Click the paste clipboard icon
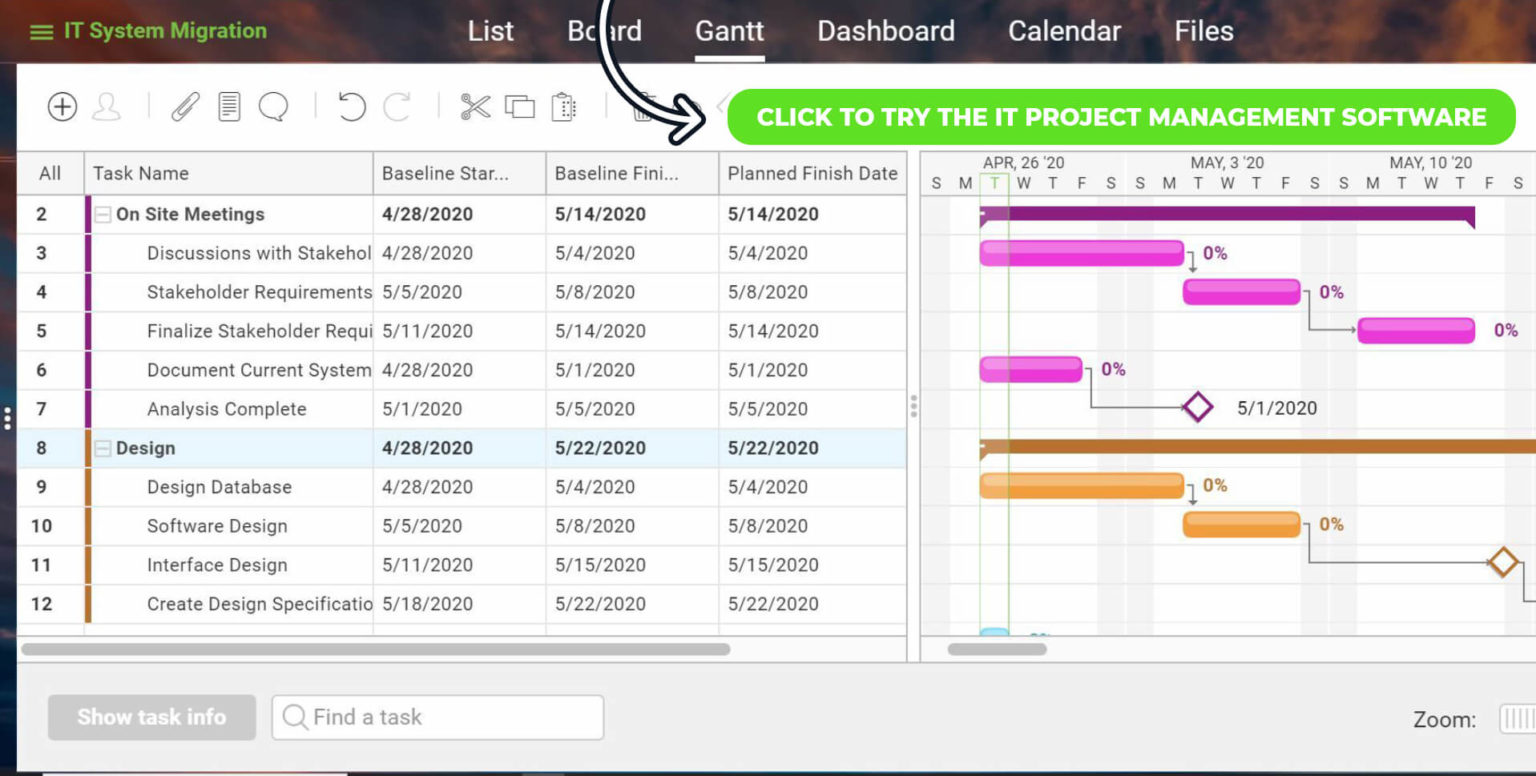Image resolution: width=1536 pixels, height=776 pixels. click(564, 107)
